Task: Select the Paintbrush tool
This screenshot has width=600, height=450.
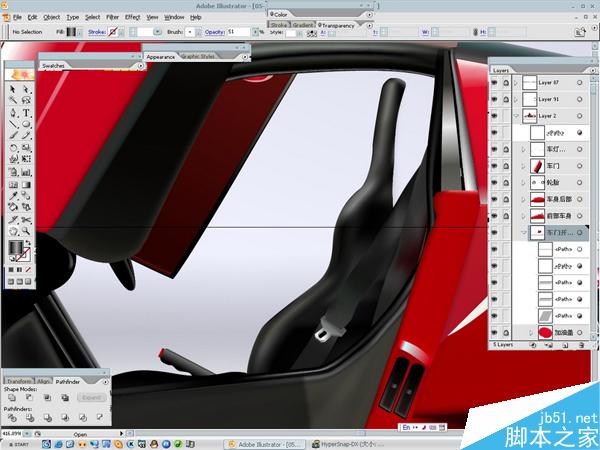Action: [x=13, y=135]
